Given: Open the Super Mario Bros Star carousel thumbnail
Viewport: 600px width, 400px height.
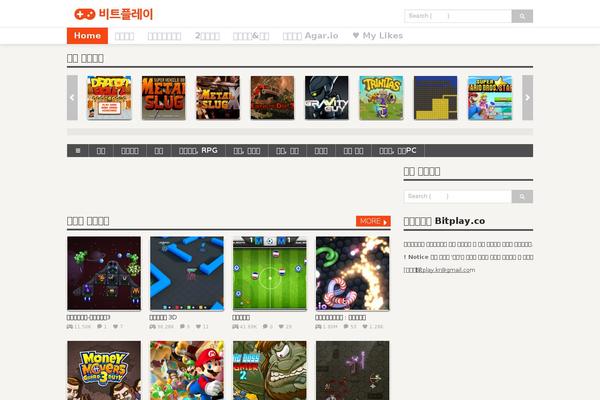Looking at the screenshot, I should coord(490,98).
